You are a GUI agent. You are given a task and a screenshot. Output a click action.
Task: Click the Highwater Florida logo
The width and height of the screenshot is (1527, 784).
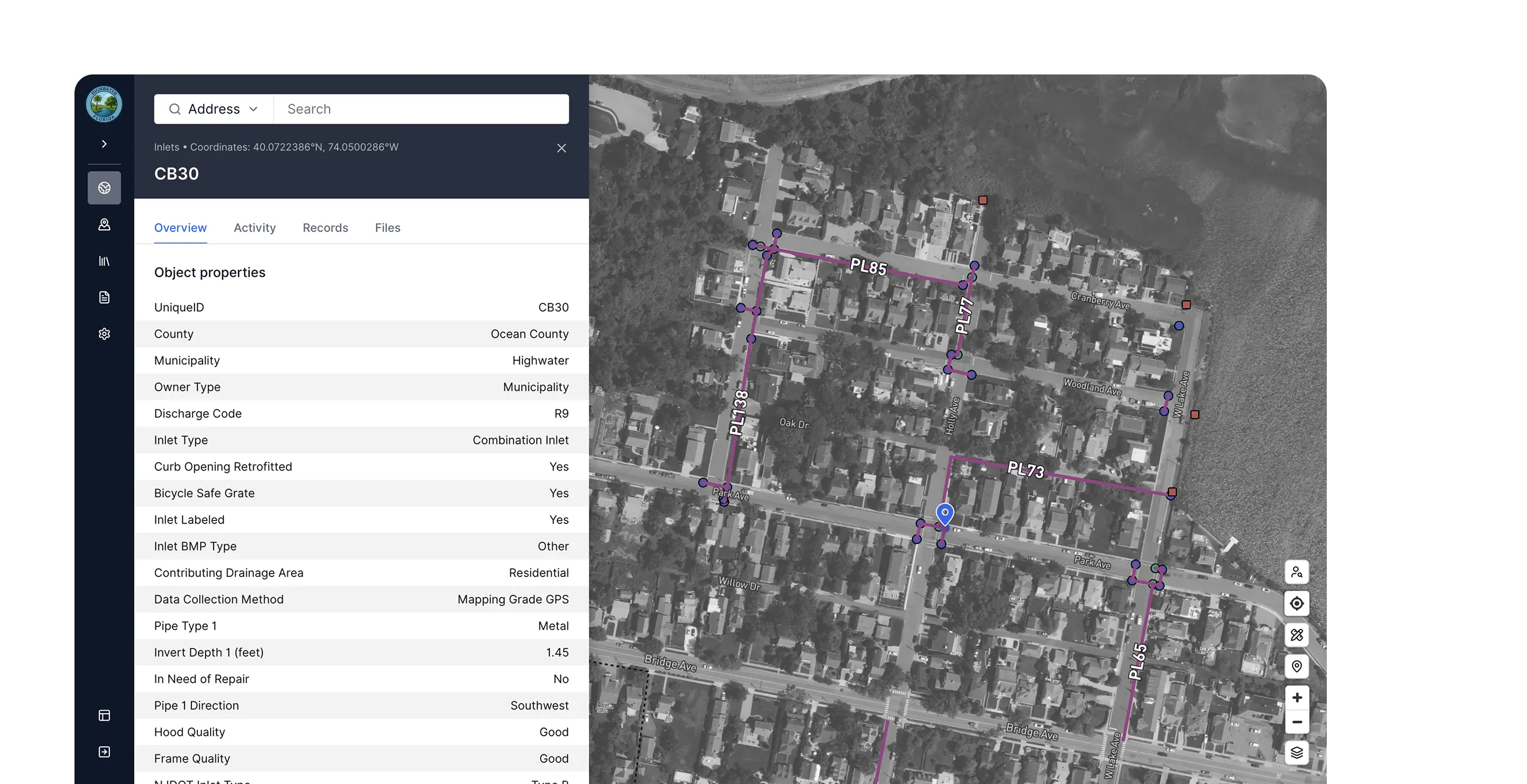[x=104, y=104]
